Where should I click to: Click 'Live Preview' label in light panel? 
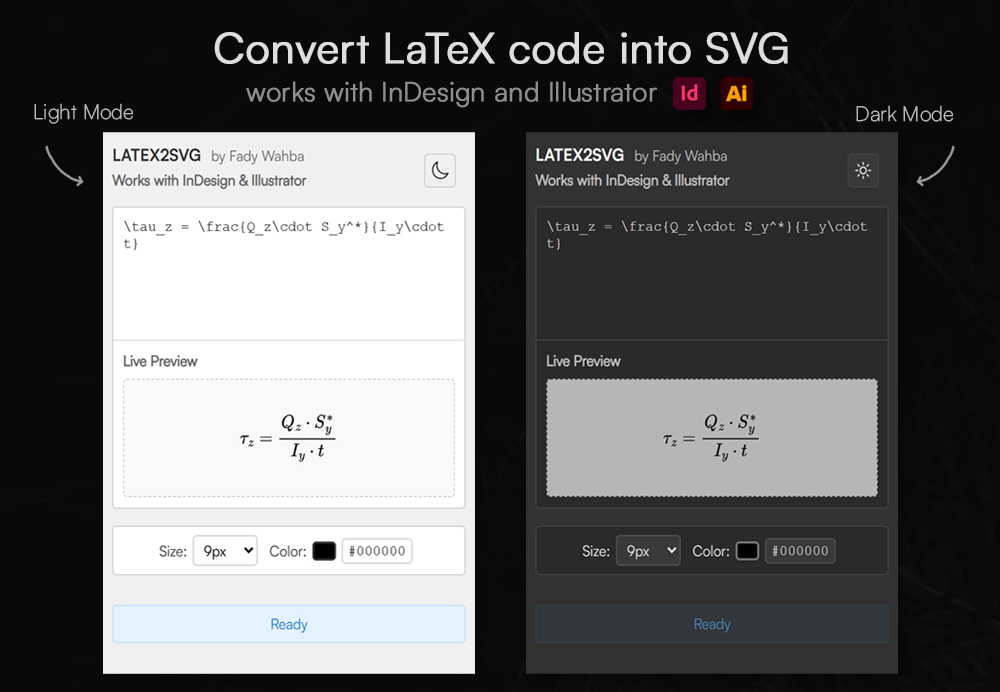(160, 361)
